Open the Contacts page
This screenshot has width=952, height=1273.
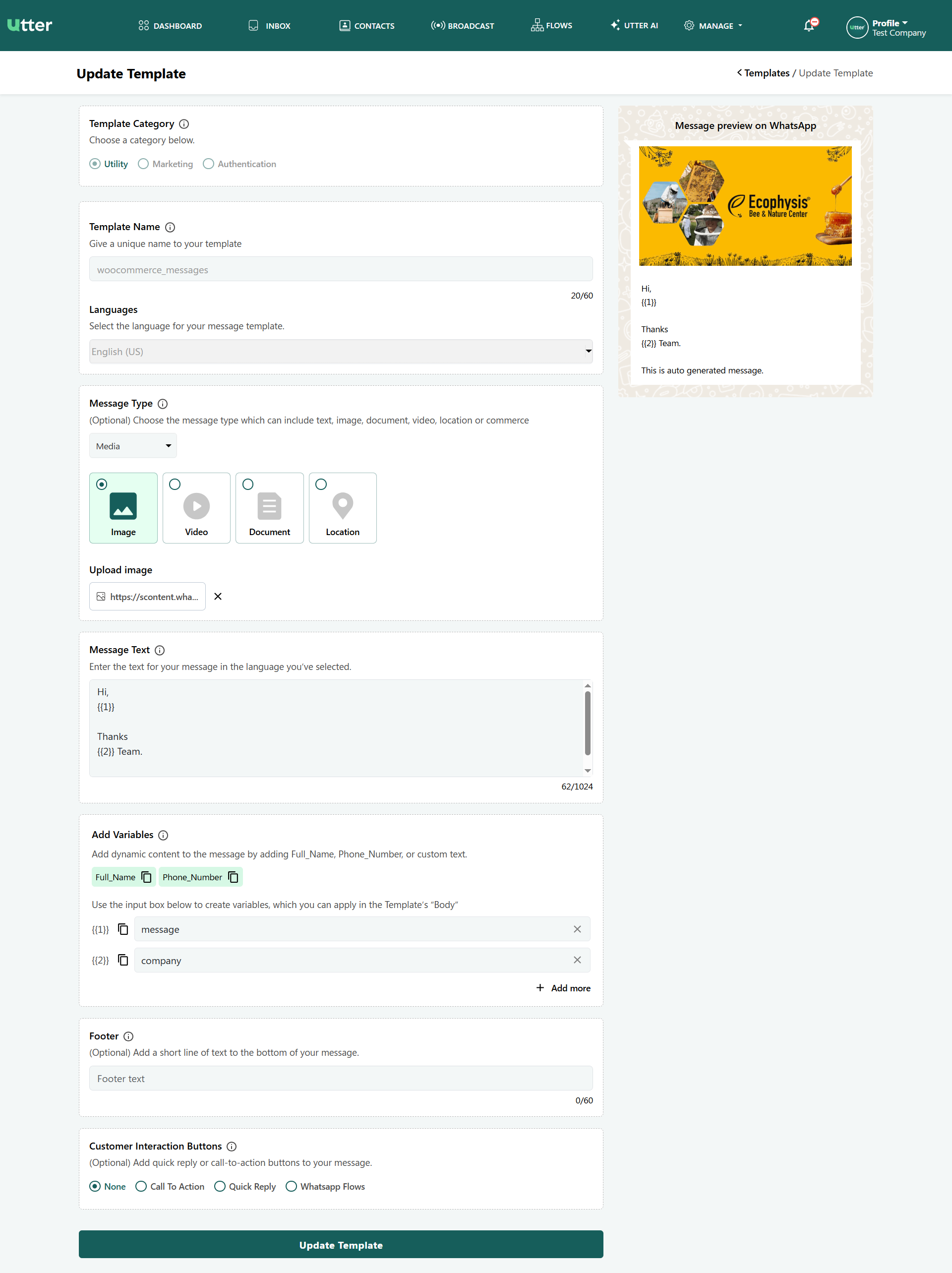coord(367,26)
